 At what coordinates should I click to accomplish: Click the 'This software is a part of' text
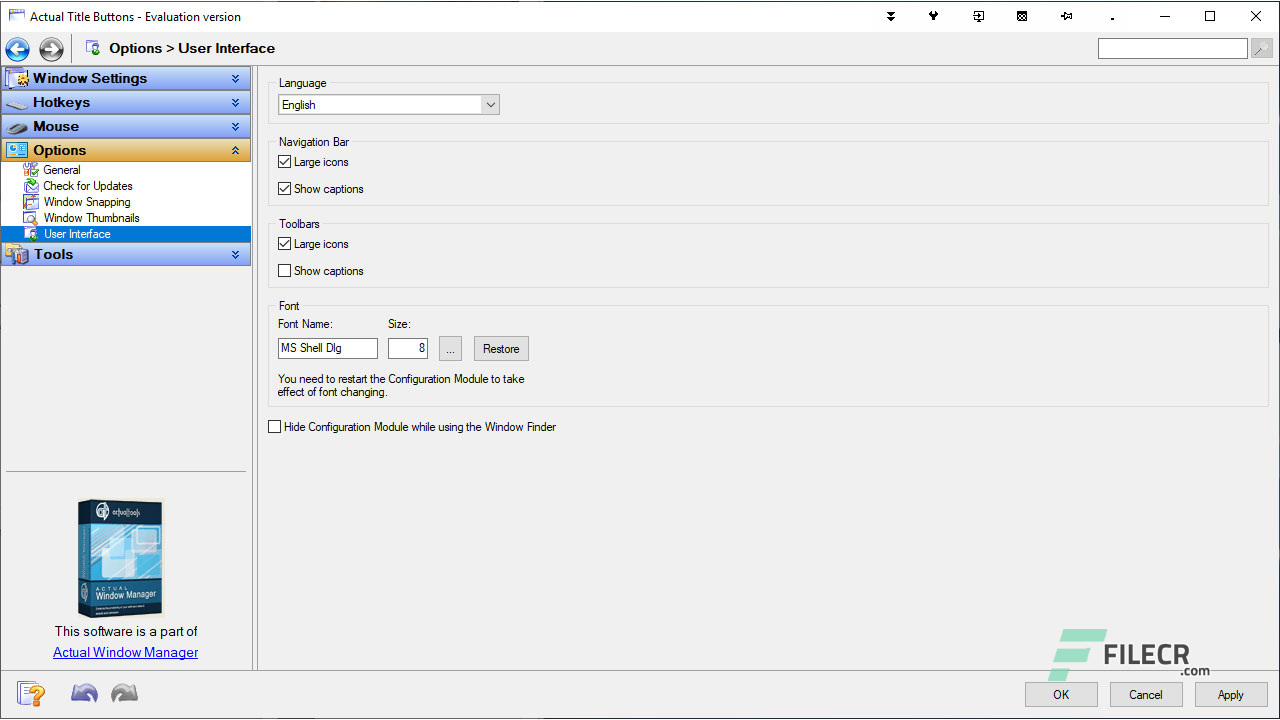(x=126, y=631)
